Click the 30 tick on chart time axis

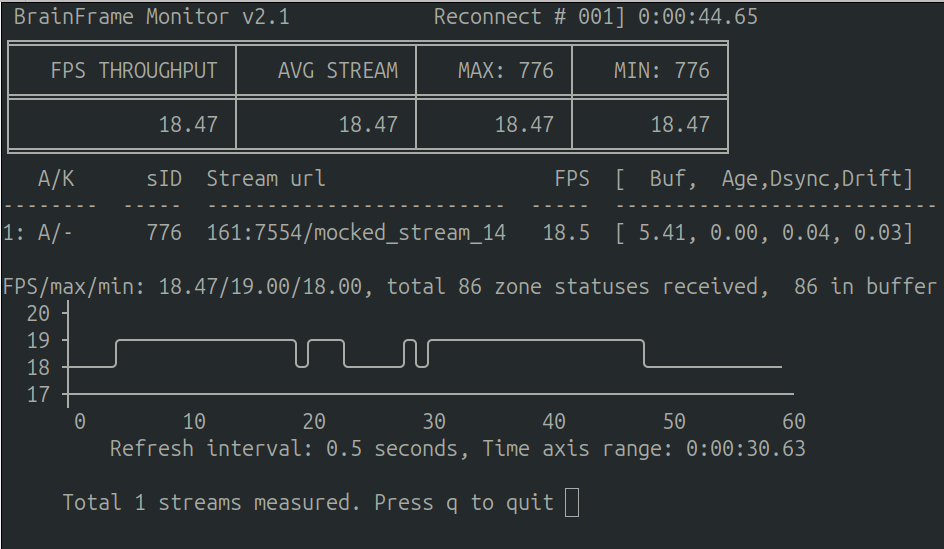point(433,421)
